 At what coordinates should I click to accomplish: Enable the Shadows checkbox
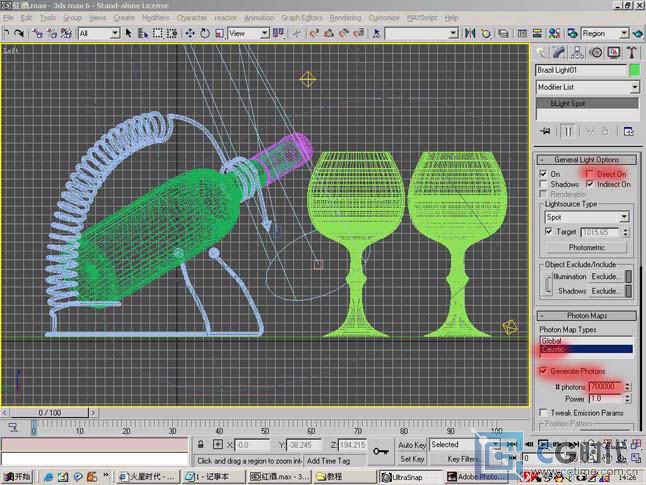pyautogui.click(x=543, y=184)
